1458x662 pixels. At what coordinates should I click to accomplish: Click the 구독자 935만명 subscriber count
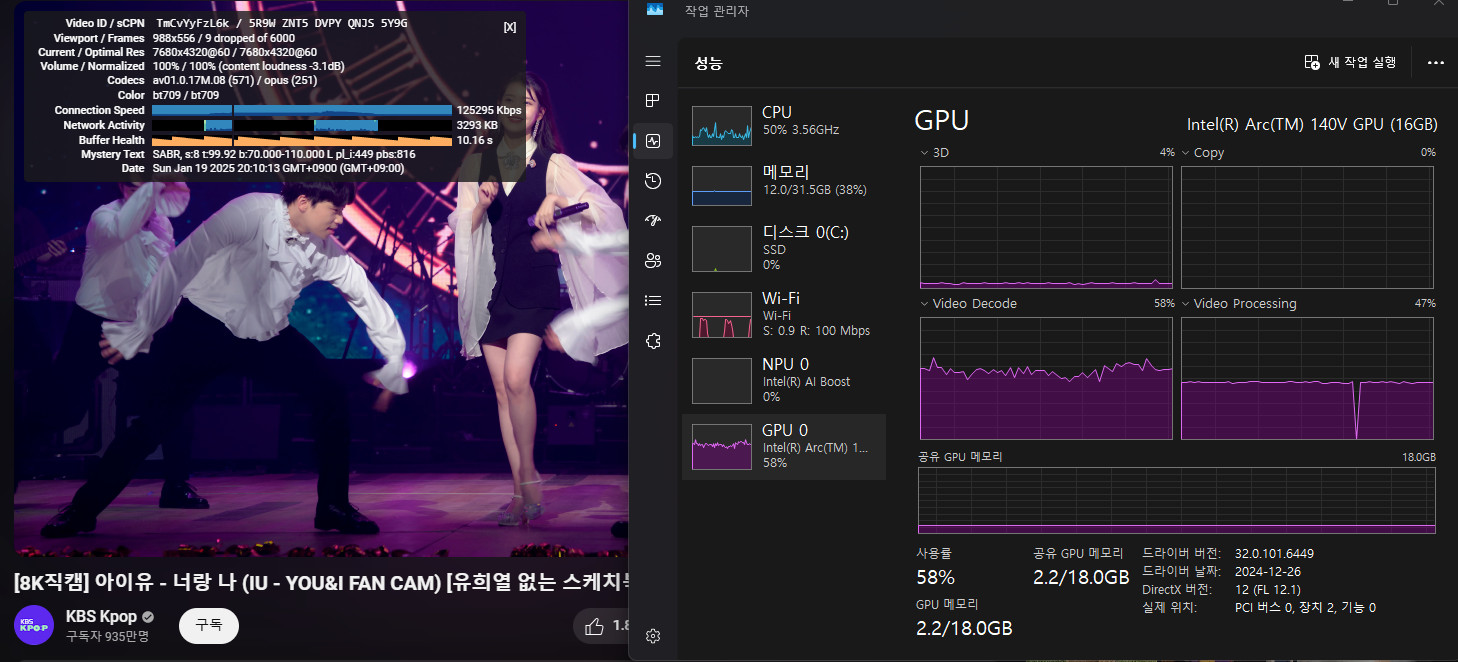tap(107, 636)
